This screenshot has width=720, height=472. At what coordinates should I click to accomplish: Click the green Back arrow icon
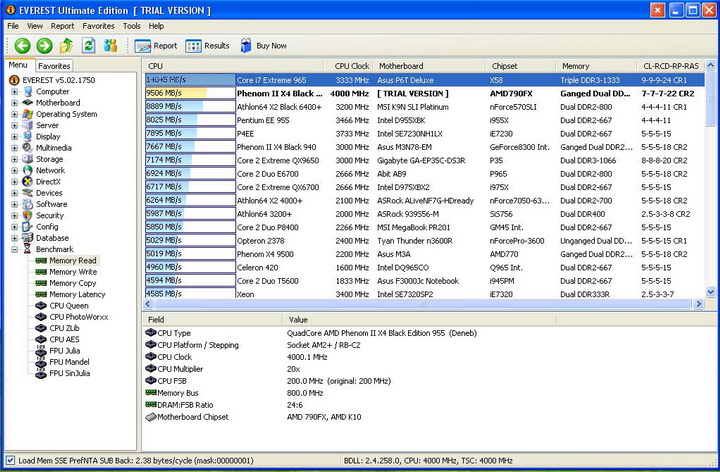pos(22,45)
